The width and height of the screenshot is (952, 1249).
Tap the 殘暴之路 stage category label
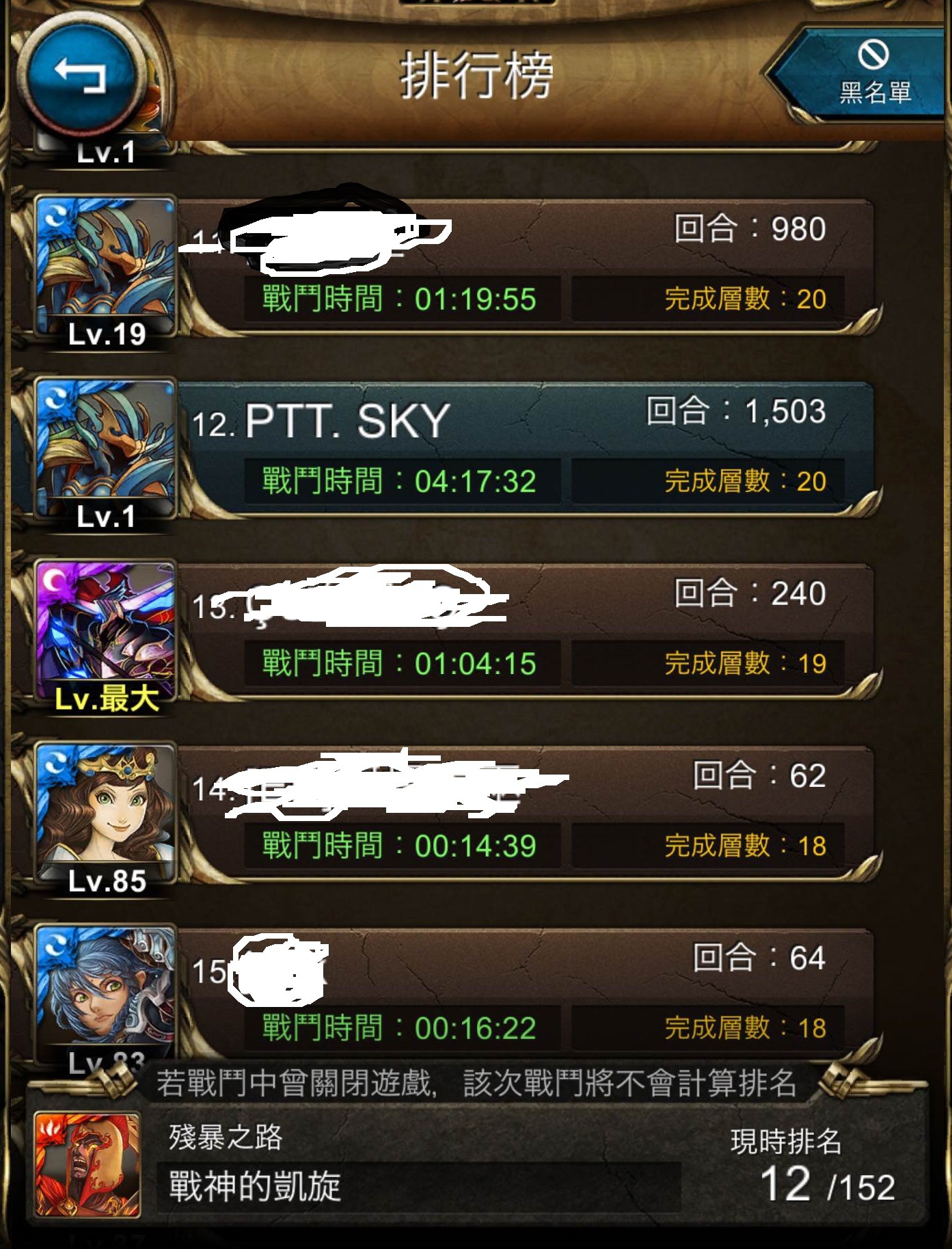[226, 1137]
